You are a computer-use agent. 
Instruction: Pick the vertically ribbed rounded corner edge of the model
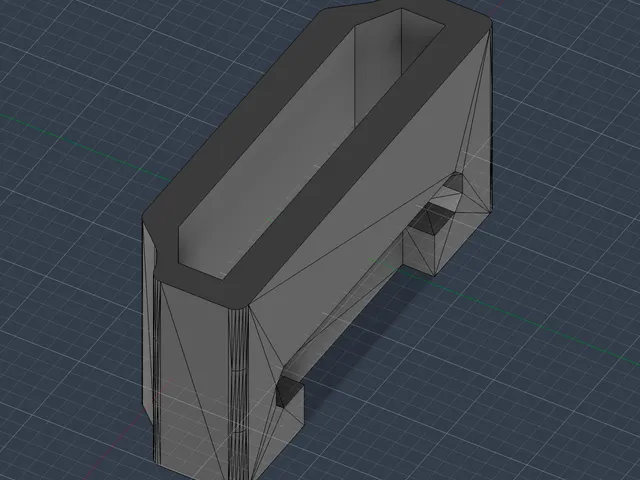pyautogui.click(x=238, y=393)
